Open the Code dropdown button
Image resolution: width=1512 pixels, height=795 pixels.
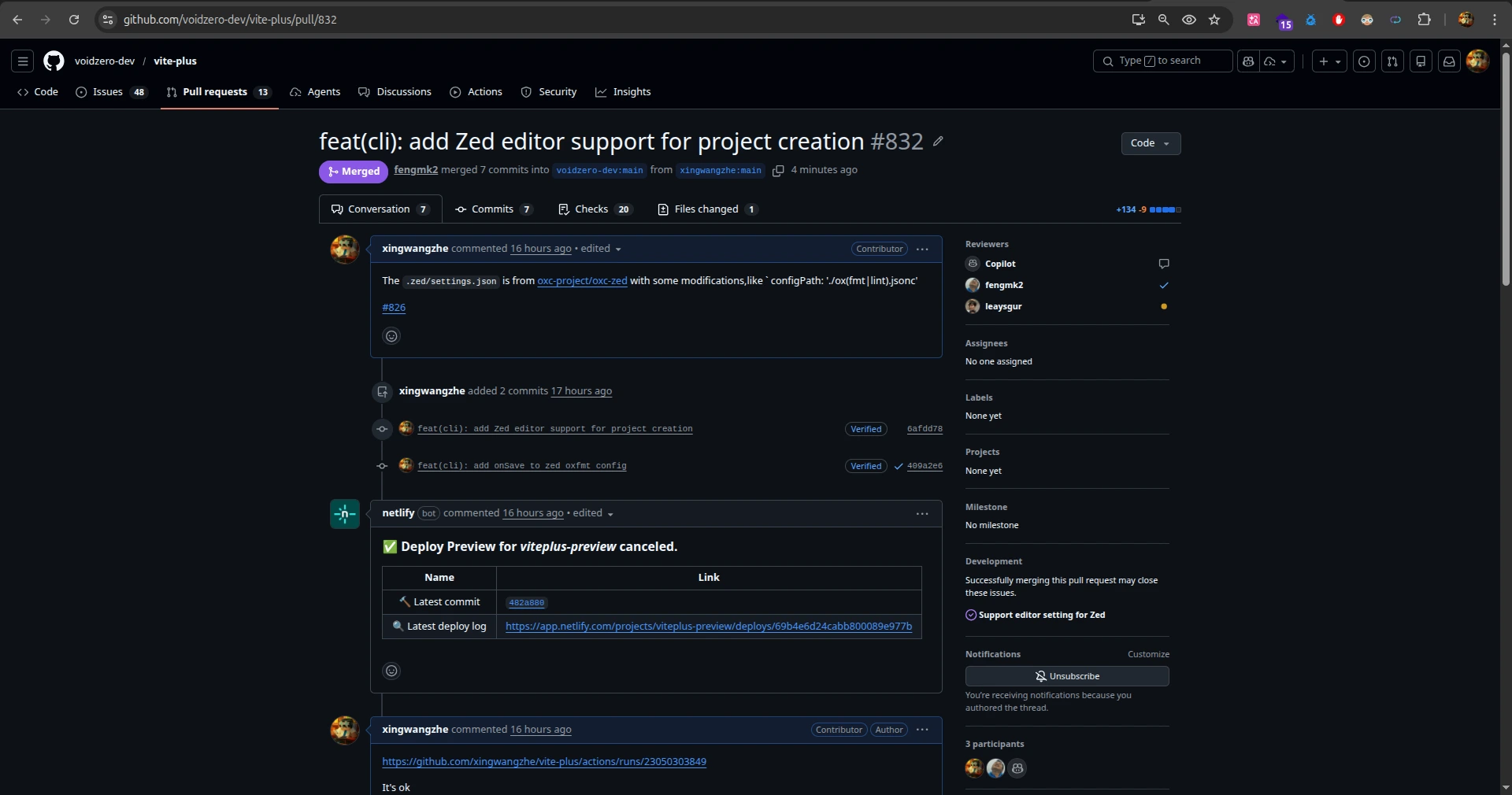pos(1151,143)
